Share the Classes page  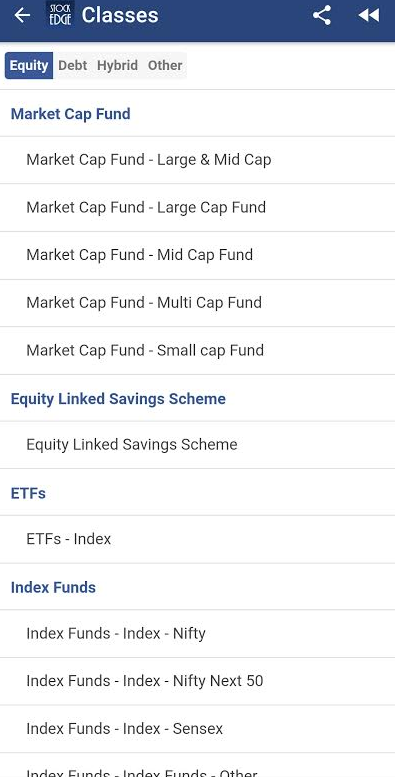pyautogui.click(x=322, y=15)
